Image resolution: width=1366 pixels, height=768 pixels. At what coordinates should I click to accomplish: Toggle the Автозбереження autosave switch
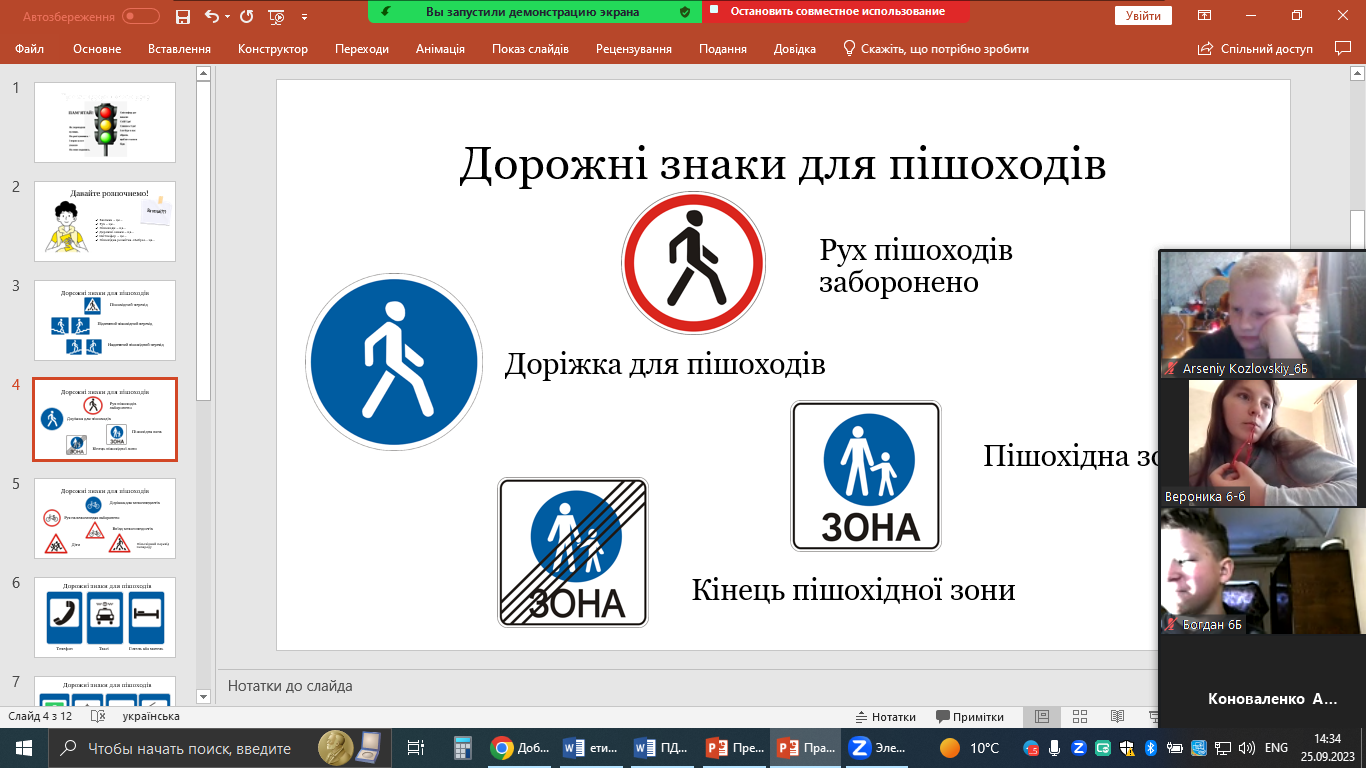pyautogui.click(x=141, y=16)
